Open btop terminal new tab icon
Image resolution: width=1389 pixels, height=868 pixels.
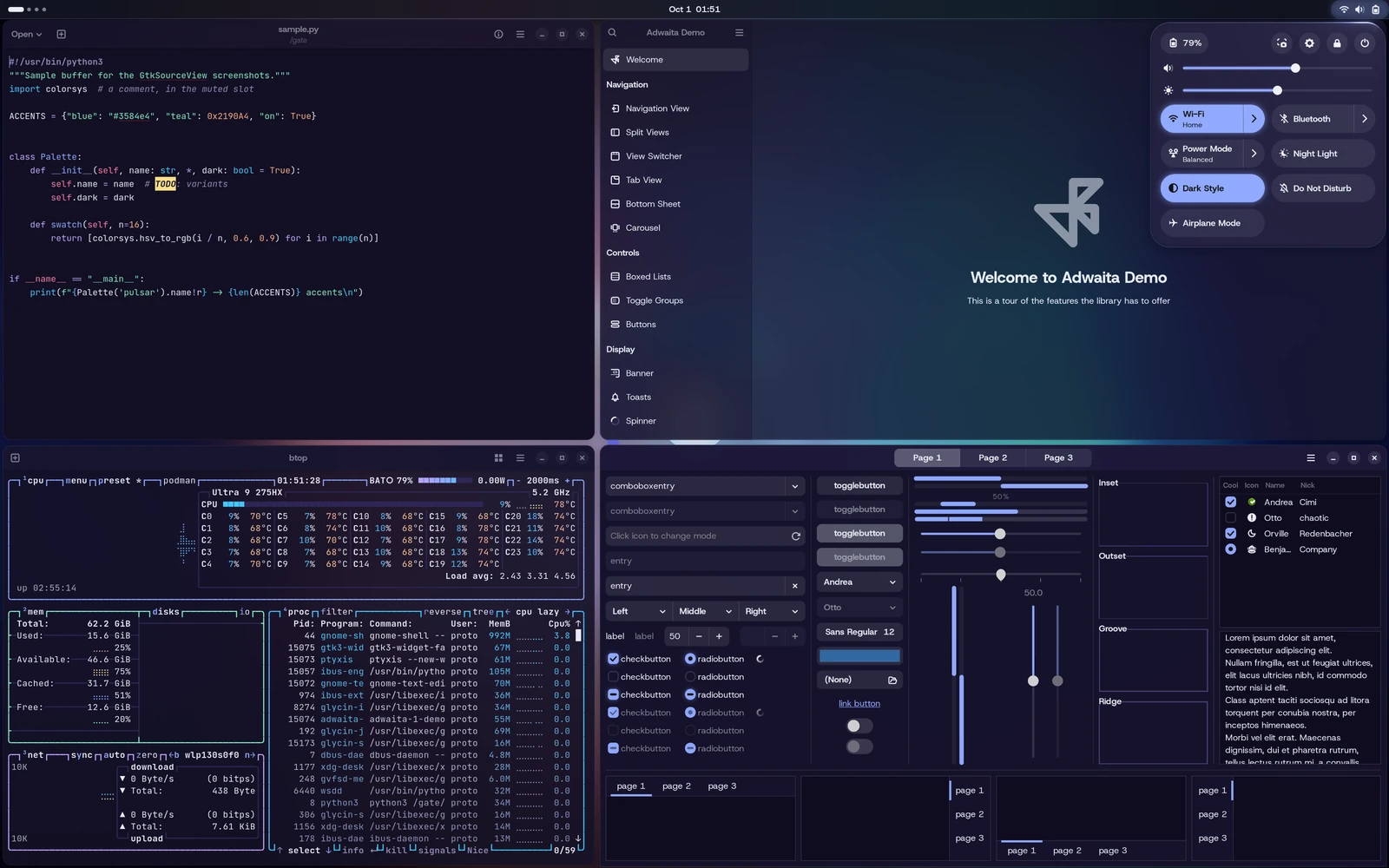click(15, 457)
